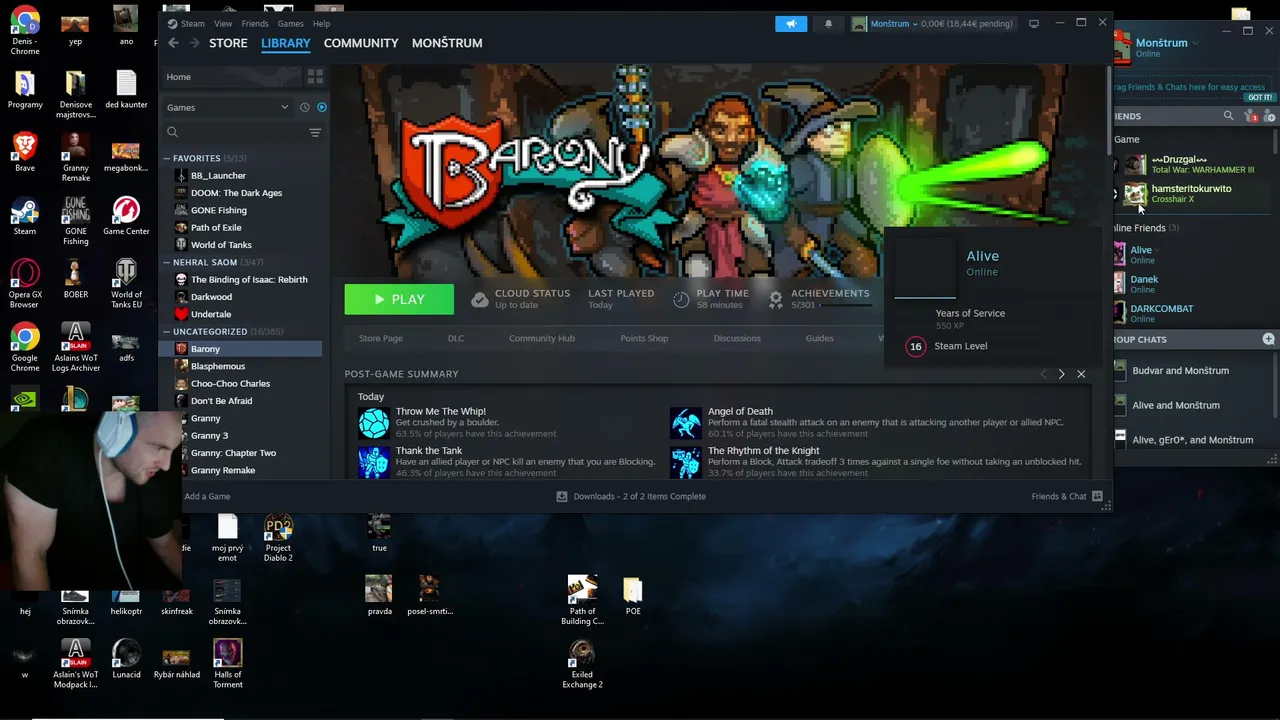The width and height of the screenshot is (1280, 720).
Task: Click Add a Game
Action: tap(207, 496)
